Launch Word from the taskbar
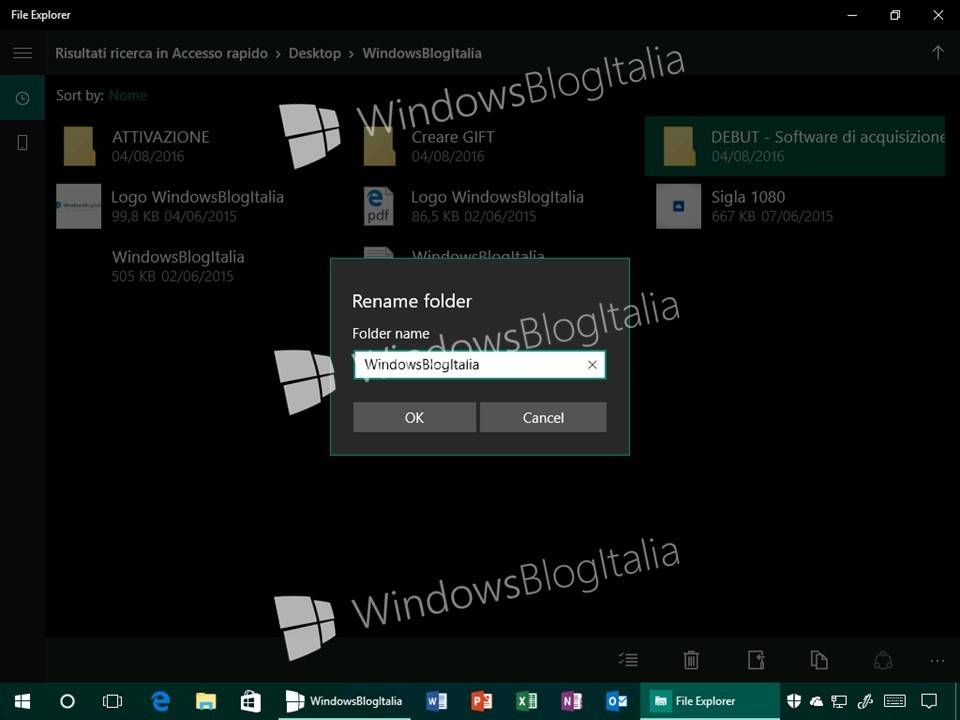The image size is (960, 720). click(x=437, y=701)
